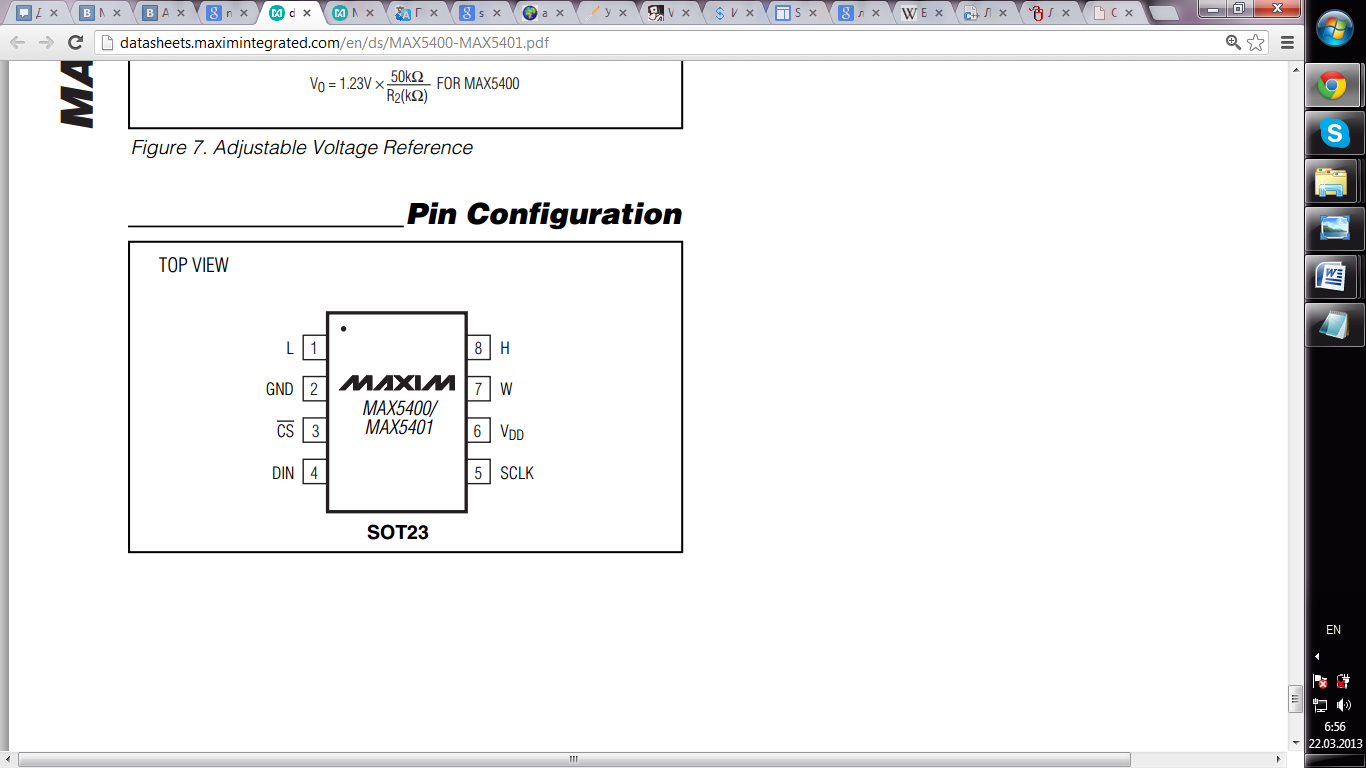Image resolution: width=1366 pixels, height=768 pixels.
Task: Click the 'TOP VIEW' label
Action: click(x=194, y=266)
